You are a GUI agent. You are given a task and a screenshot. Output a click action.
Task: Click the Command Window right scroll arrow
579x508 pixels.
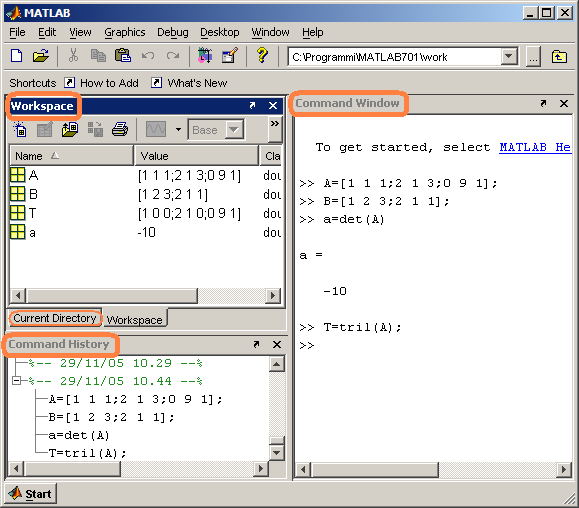point(563,470)
